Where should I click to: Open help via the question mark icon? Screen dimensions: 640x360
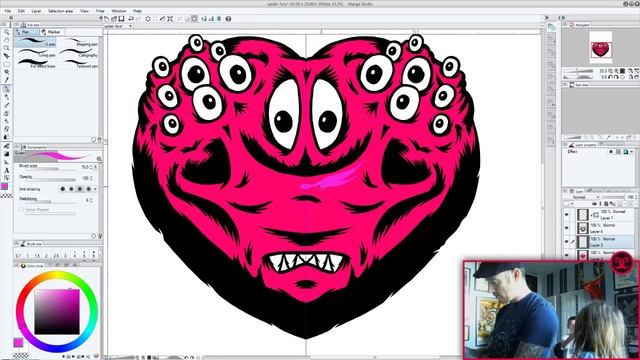[229, 19]
